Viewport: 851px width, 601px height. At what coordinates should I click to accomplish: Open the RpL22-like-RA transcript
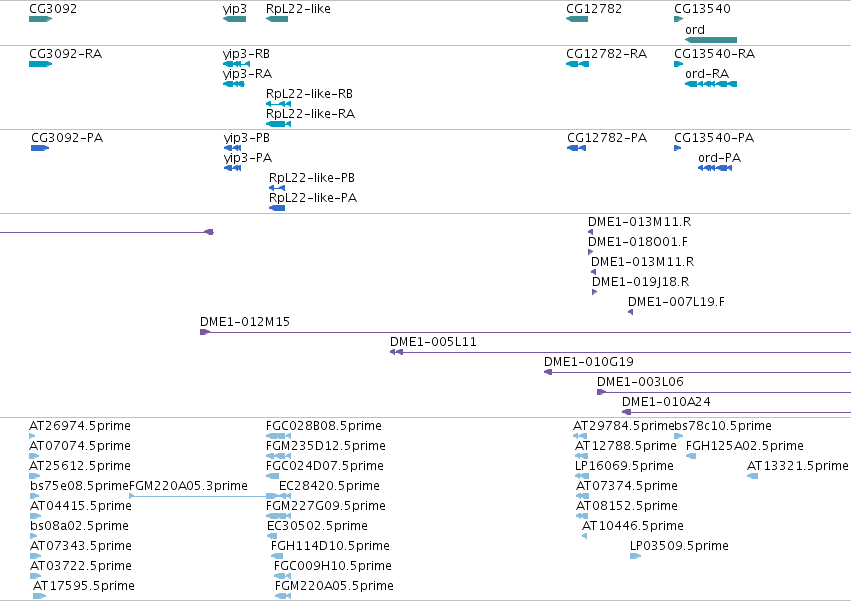[x=278, y=124]
